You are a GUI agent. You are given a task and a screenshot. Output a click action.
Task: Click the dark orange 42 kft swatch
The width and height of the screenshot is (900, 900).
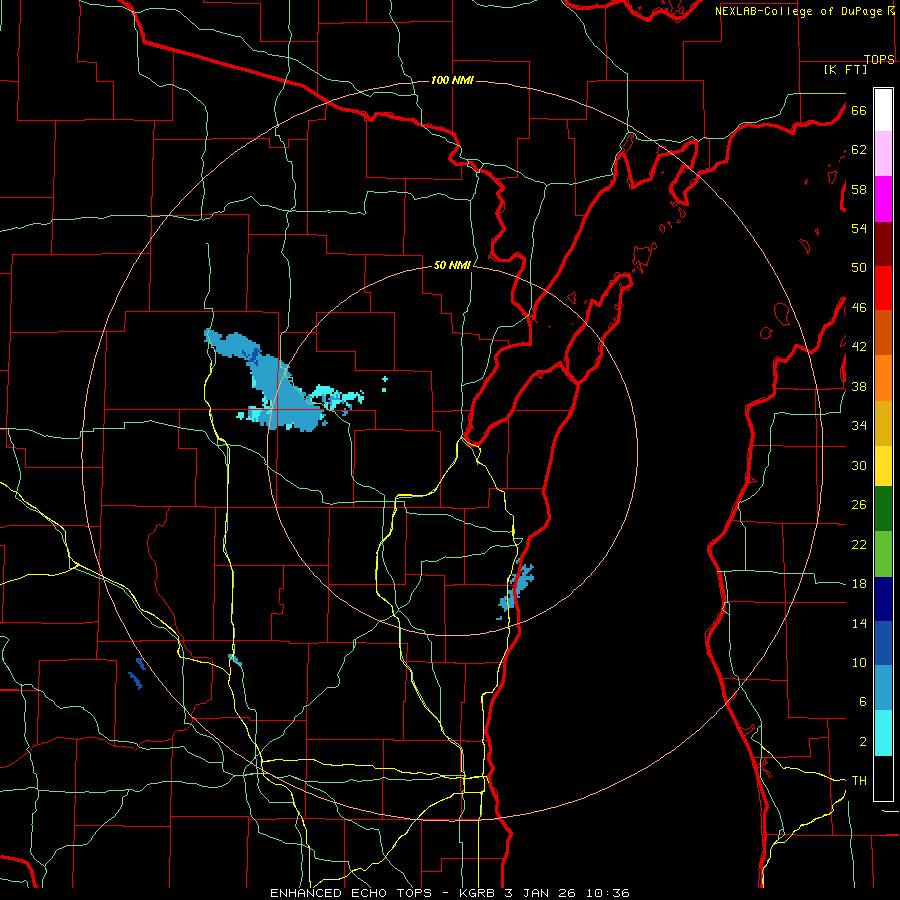point(883,332)
